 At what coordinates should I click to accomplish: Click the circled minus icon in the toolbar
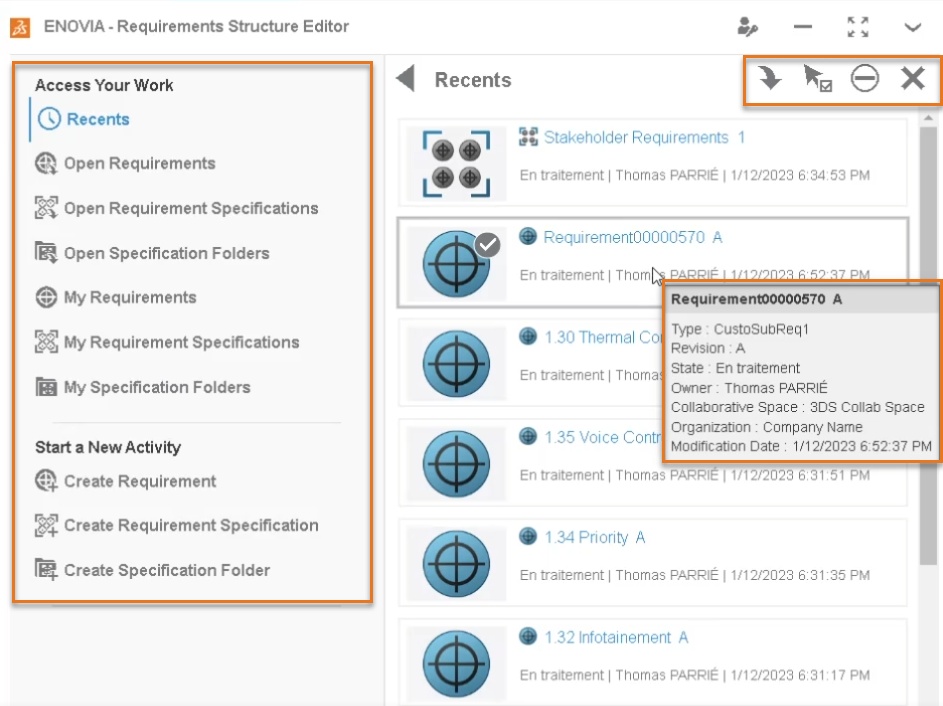pyautogui.click(x=865, y=79)
